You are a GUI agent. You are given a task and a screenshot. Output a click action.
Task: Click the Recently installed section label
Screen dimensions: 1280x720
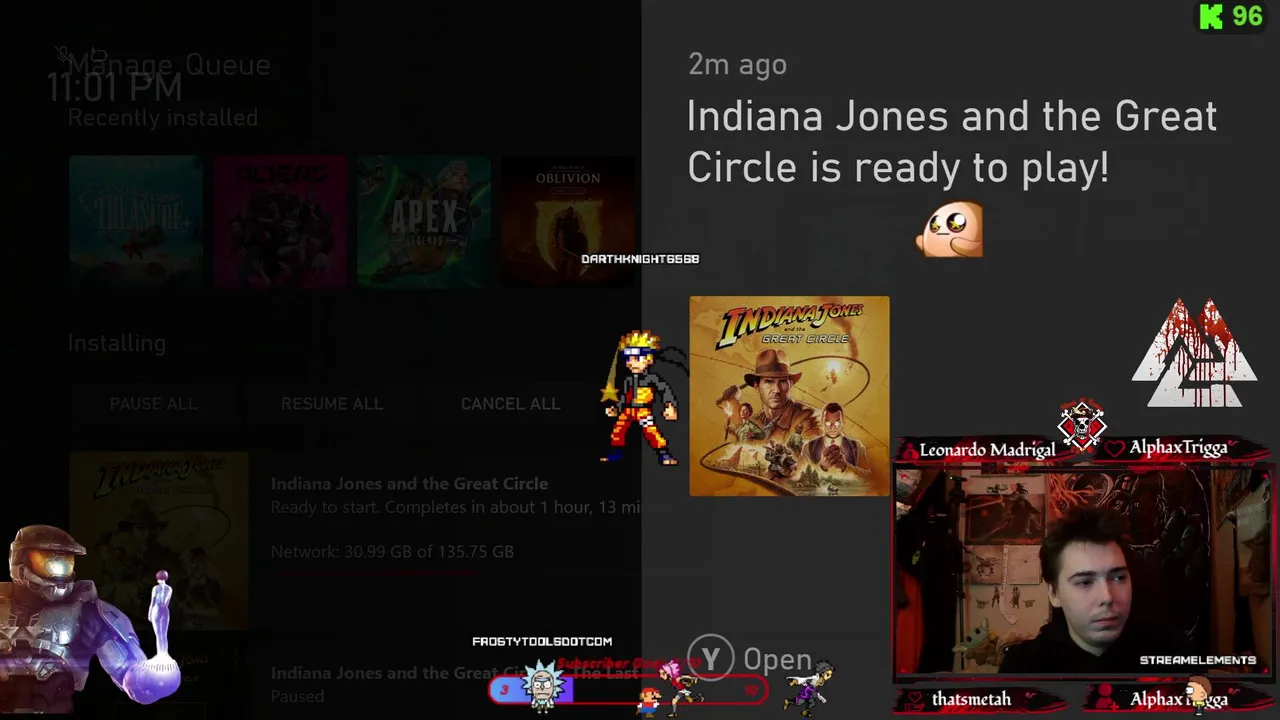(163, 118)
